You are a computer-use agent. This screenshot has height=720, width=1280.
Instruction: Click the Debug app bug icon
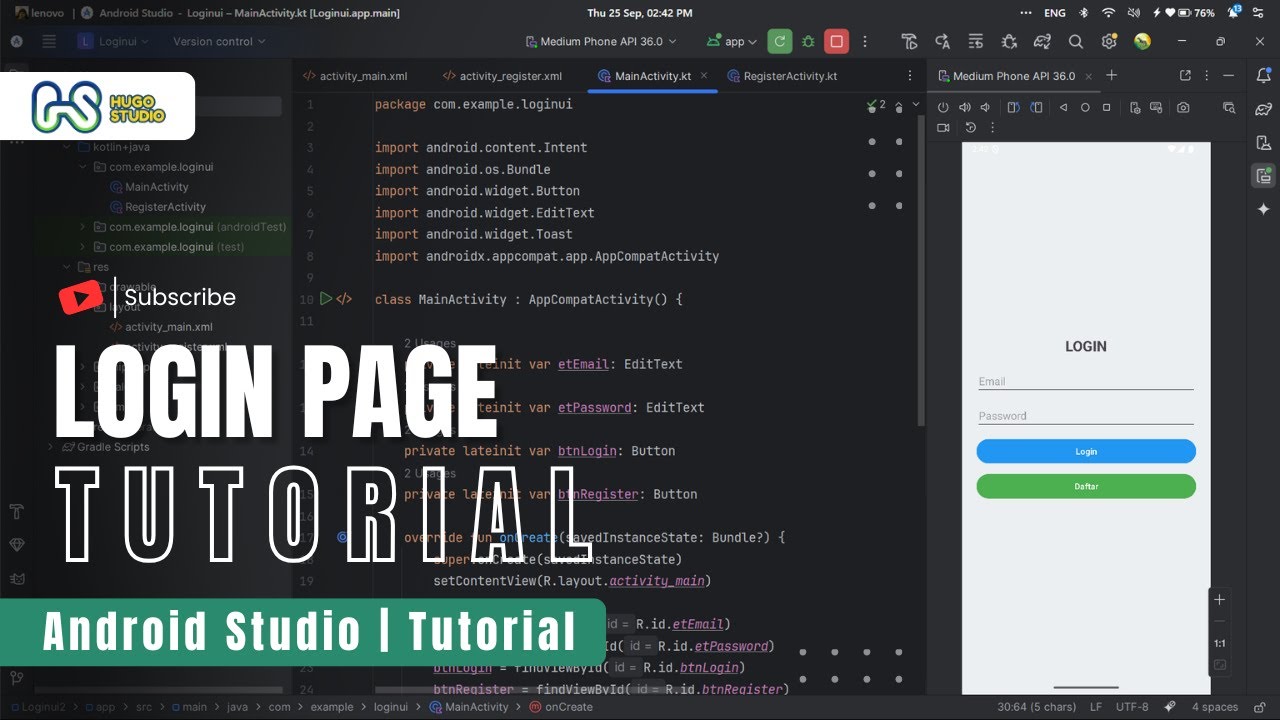[x=808, y=41]
